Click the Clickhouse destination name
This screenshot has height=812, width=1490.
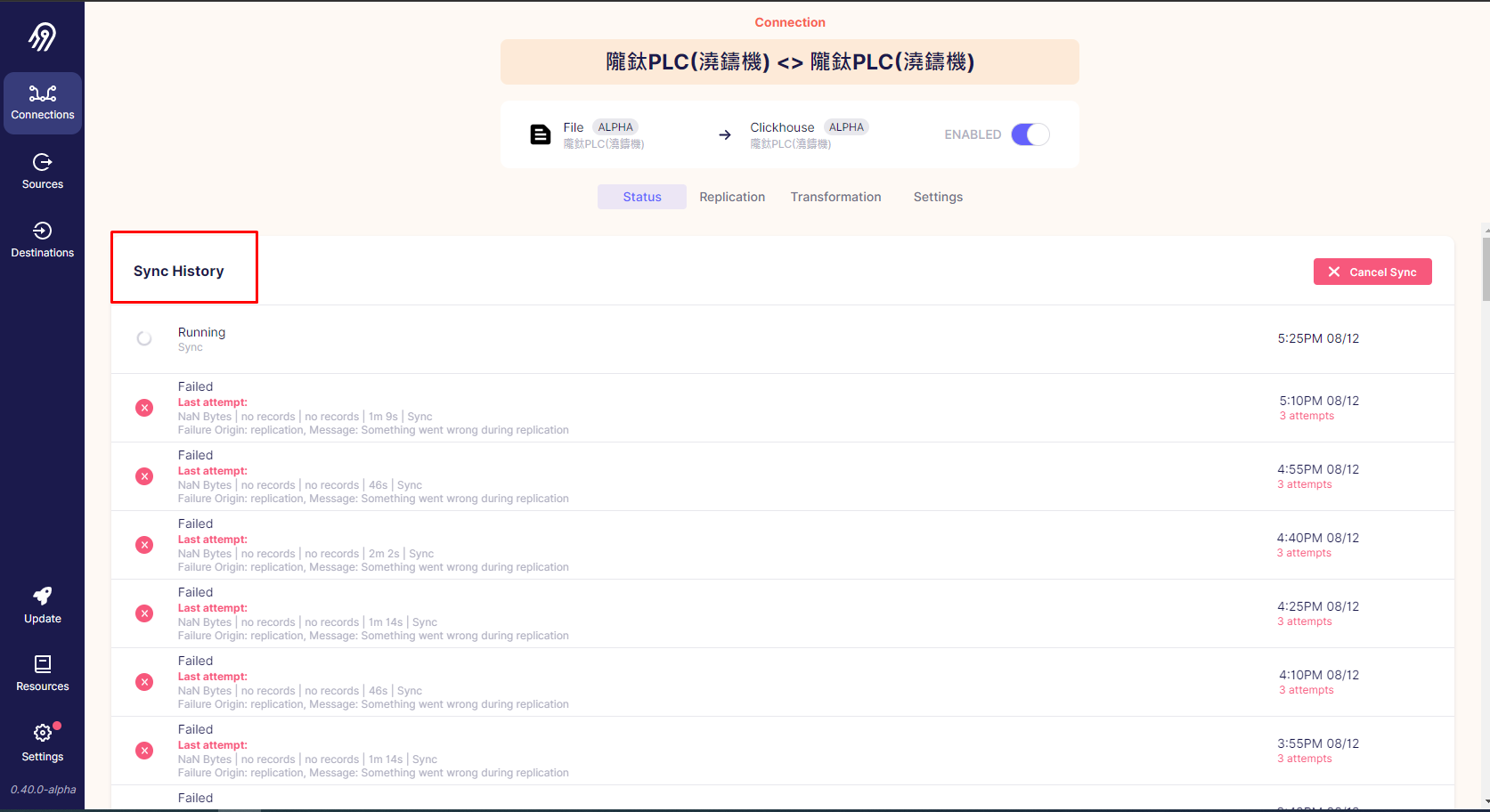(782, 127)
